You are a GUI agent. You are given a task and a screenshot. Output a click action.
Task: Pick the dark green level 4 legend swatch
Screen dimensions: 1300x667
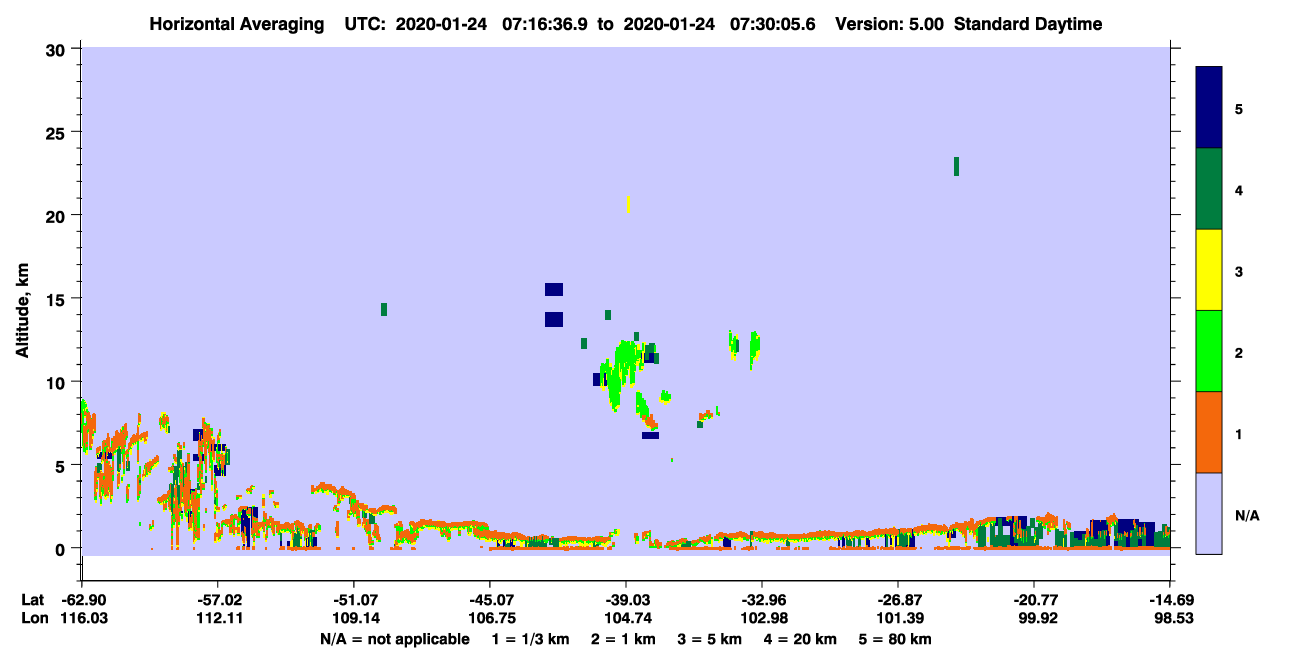[x=1209, y=189]
